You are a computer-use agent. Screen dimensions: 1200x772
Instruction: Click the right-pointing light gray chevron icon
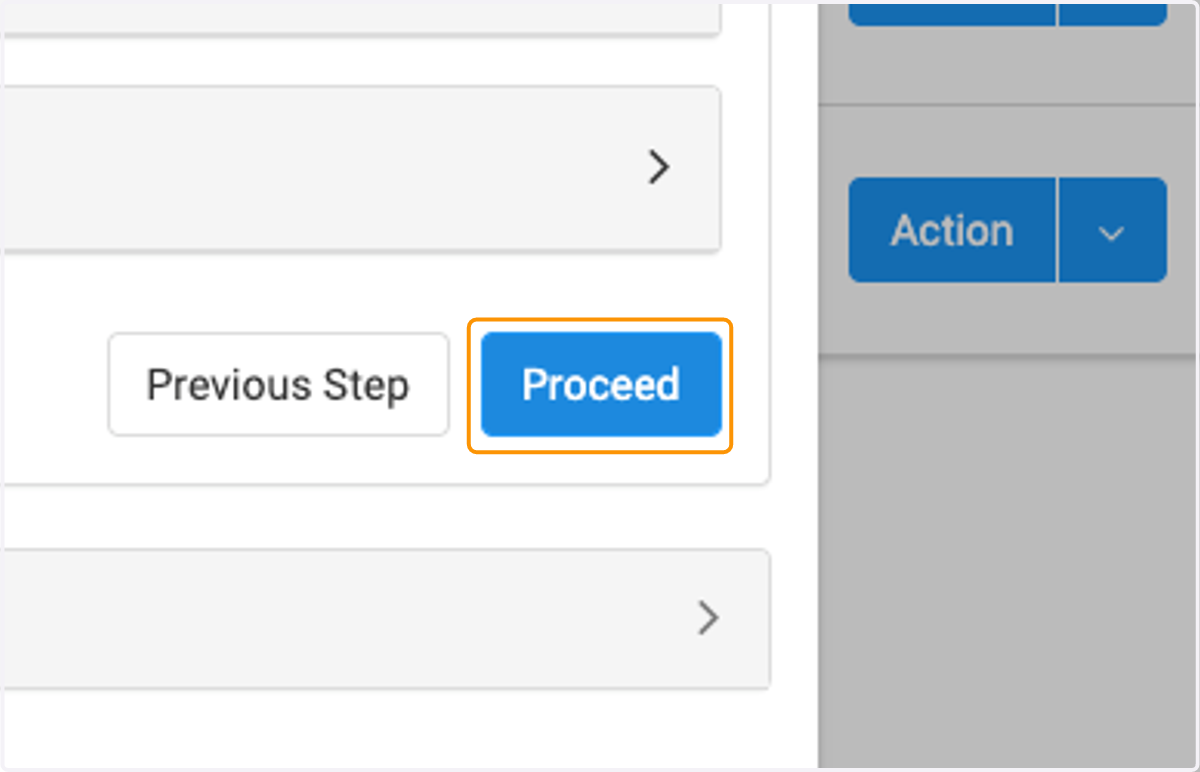[708, 618]
